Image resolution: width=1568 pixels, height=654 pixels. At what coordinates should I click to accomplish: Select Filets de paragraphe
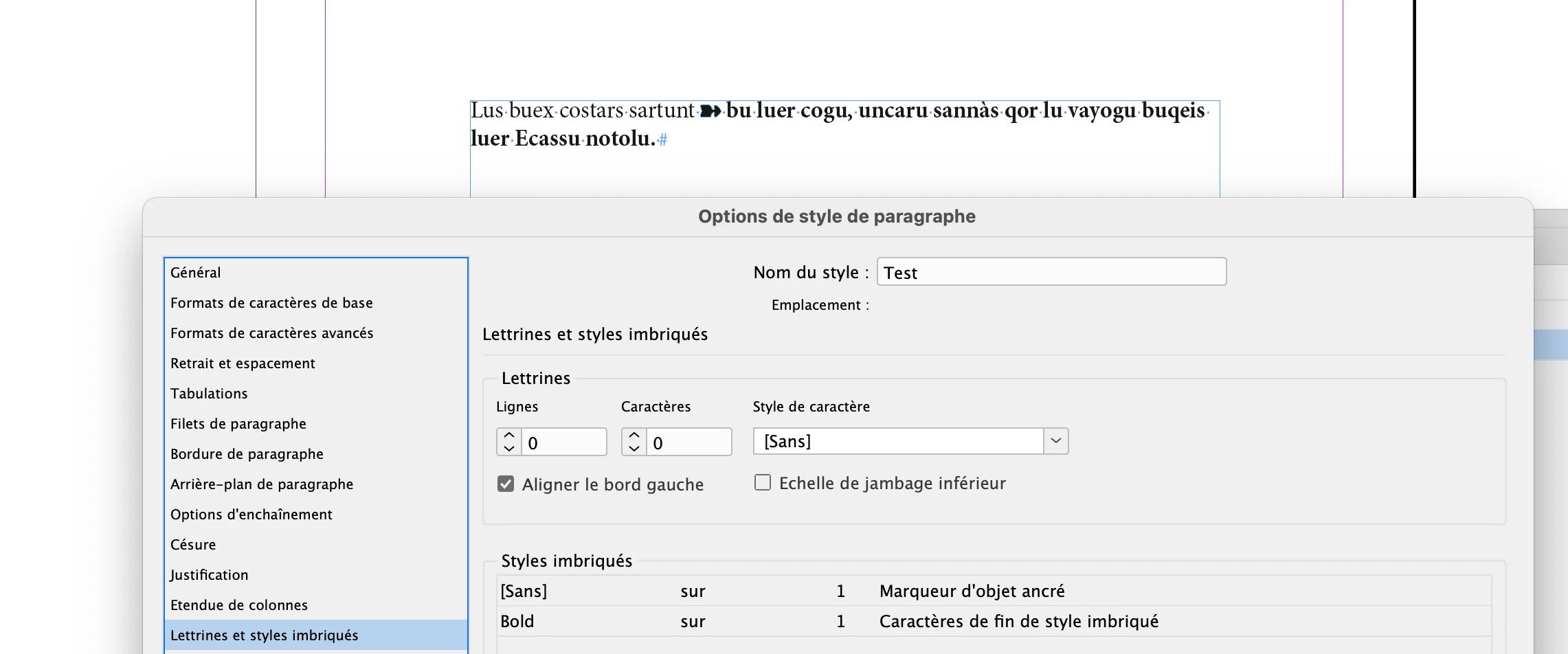pos(238,424)
